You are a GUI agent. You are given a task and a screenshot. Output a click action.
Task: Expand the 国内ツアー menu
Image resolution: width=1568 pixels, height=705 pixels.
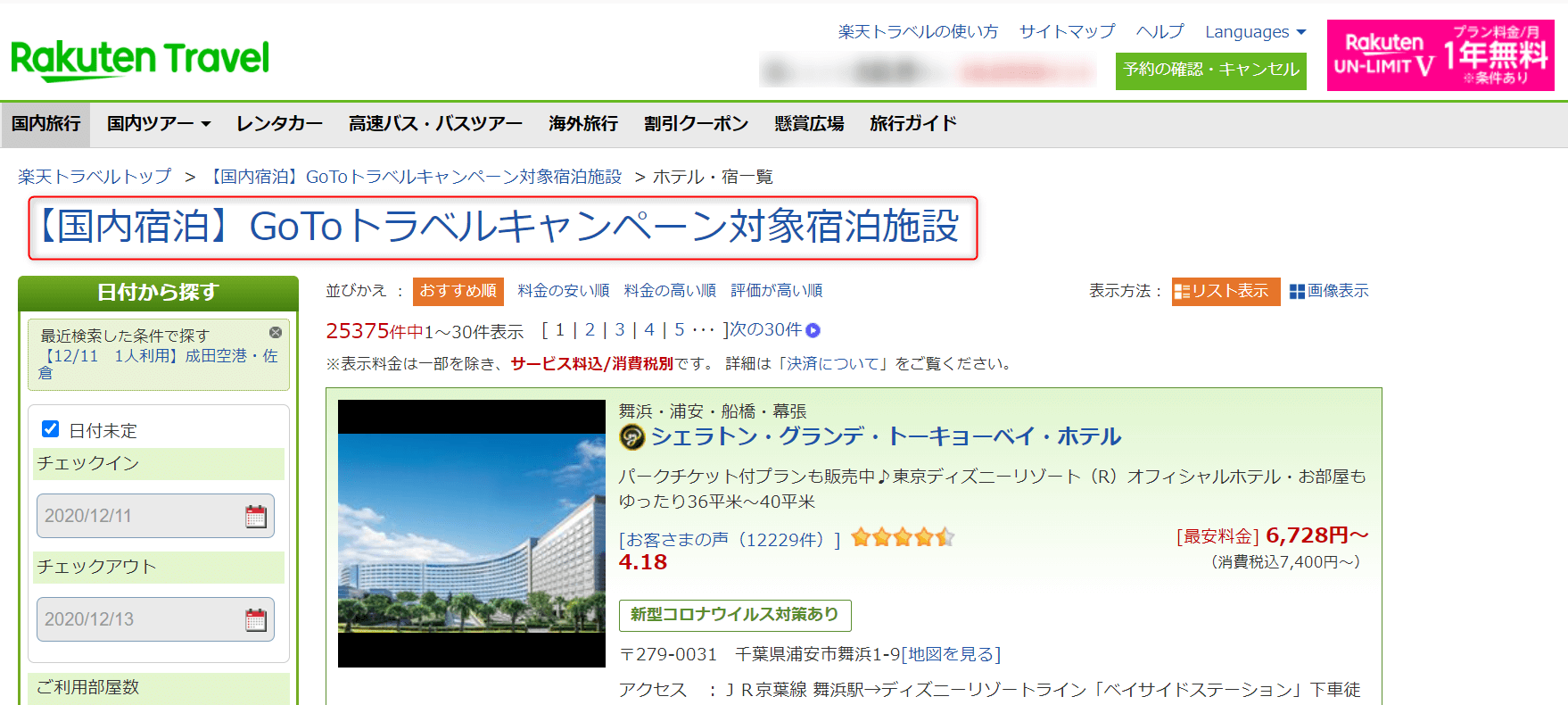tap(158, 124)
